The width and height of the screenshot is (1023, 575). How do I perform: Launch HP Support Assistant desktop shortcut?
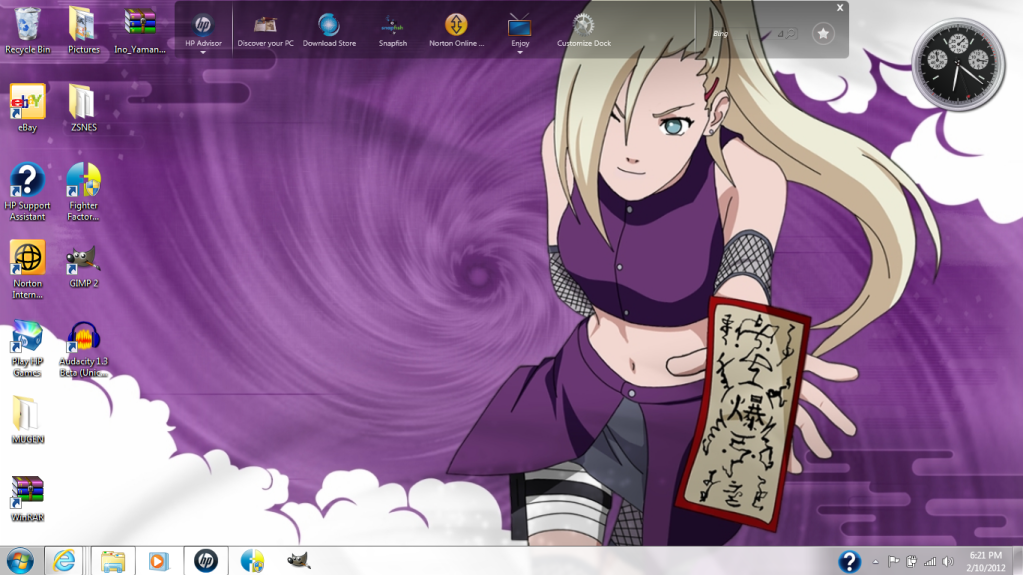pos(27,192)
